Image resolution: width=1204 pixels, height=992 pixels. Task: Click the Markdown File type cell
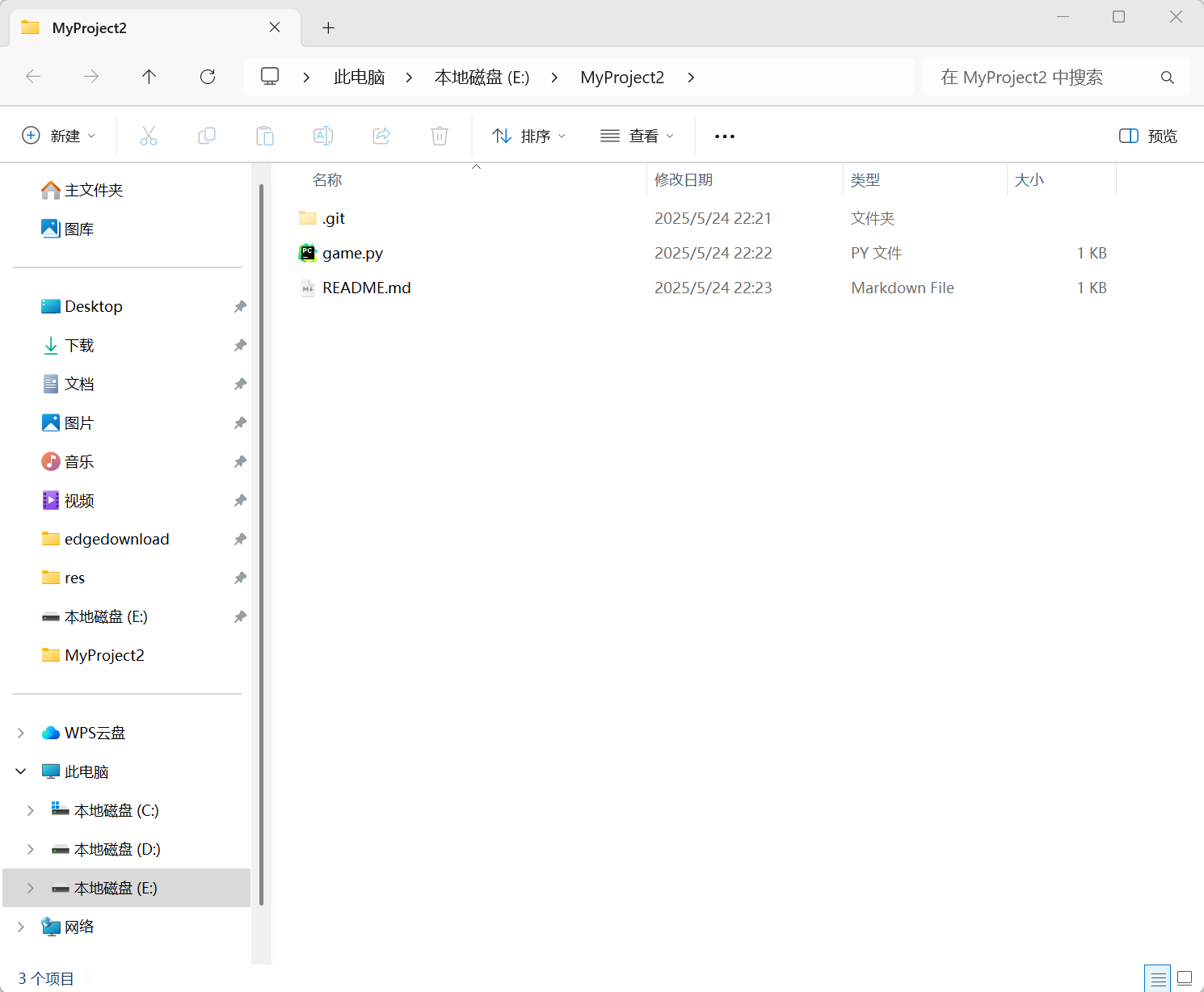[x=903, y=288]
